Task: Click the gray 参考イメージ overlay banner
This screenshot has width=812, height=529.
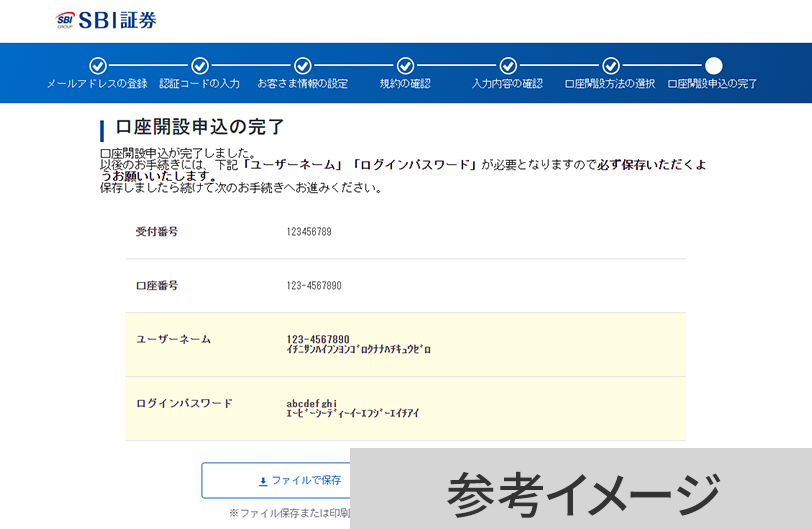Action: coord(581,489)
